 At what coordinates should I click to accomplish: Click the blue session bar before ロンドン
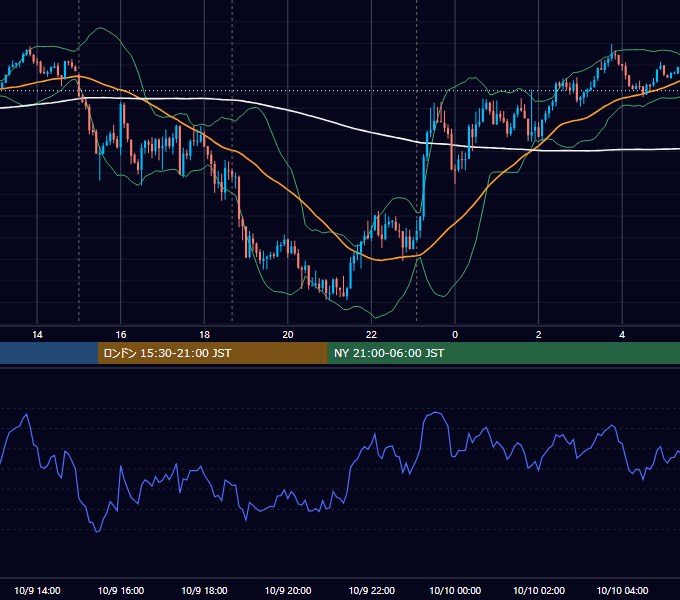[x=49, y=353]
